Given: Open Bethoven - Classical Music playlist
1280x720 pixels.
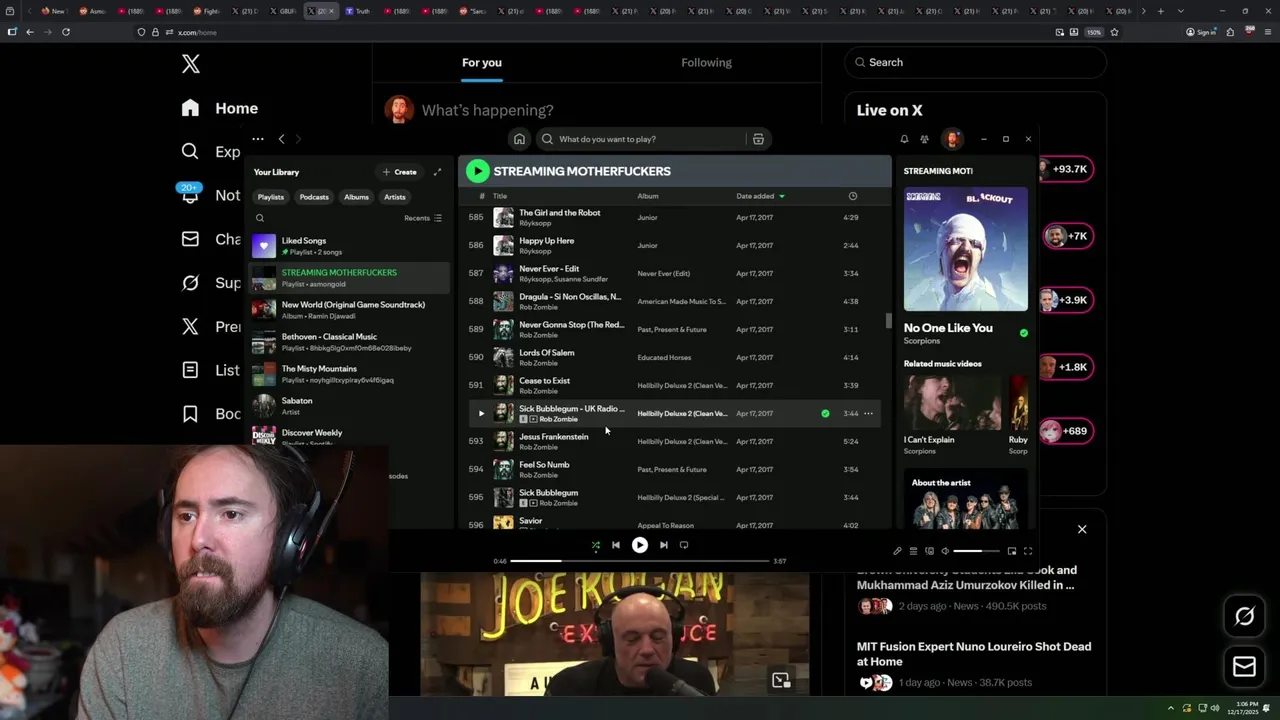Looking at the screenshot, I should 350,342.
